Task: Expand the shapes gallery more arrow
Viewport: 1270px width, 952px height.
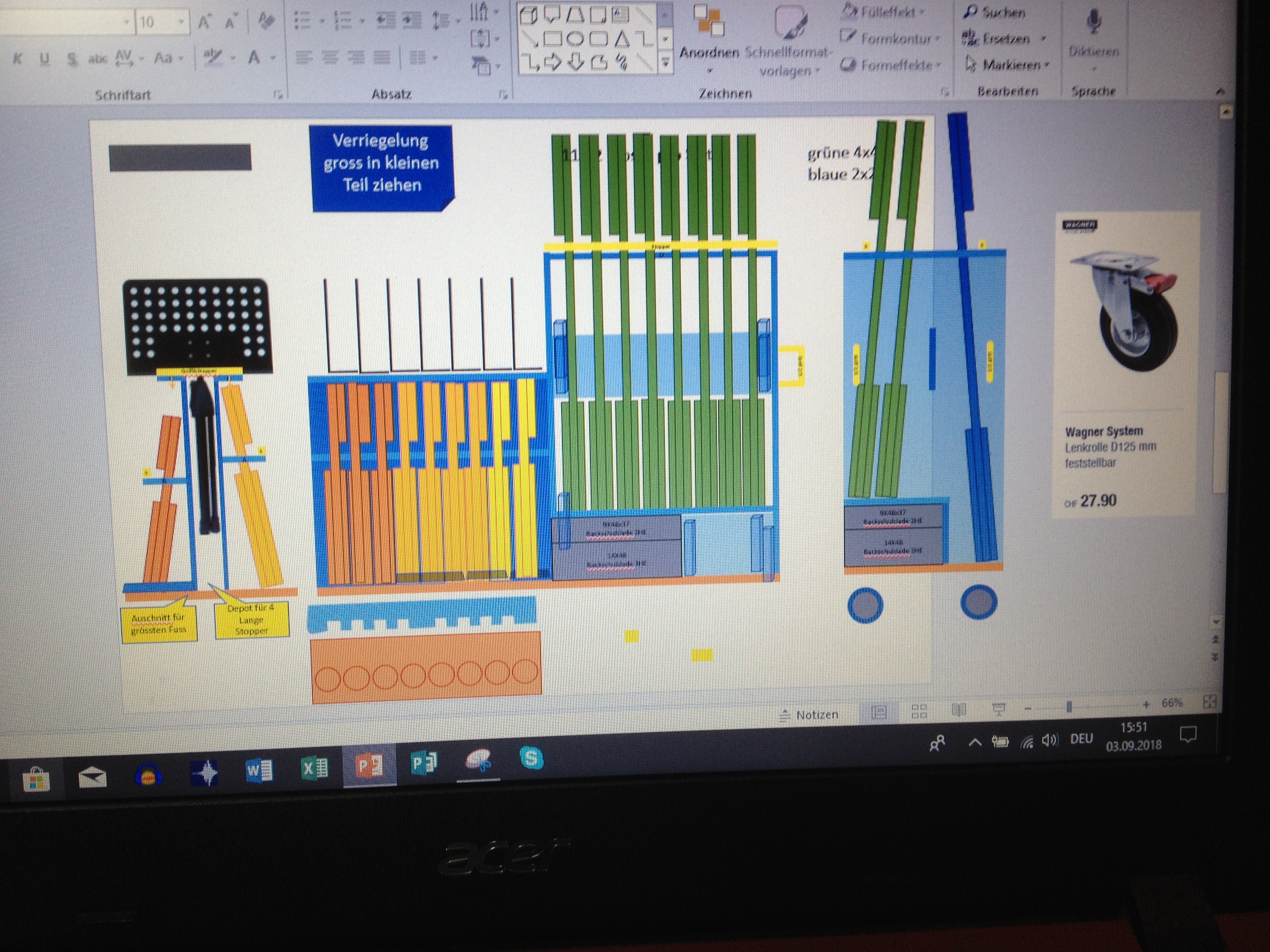Action: [x=665, y=62]
